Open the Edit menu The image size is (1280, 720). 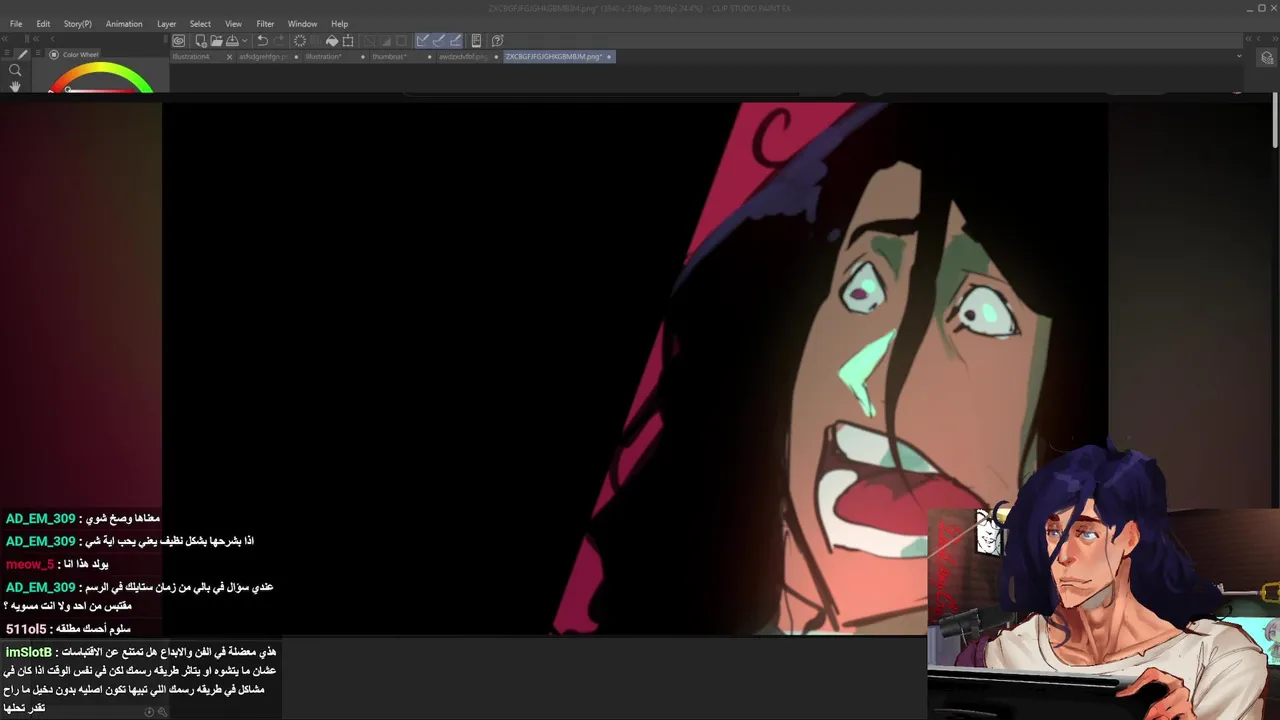(x=43, y=24)
